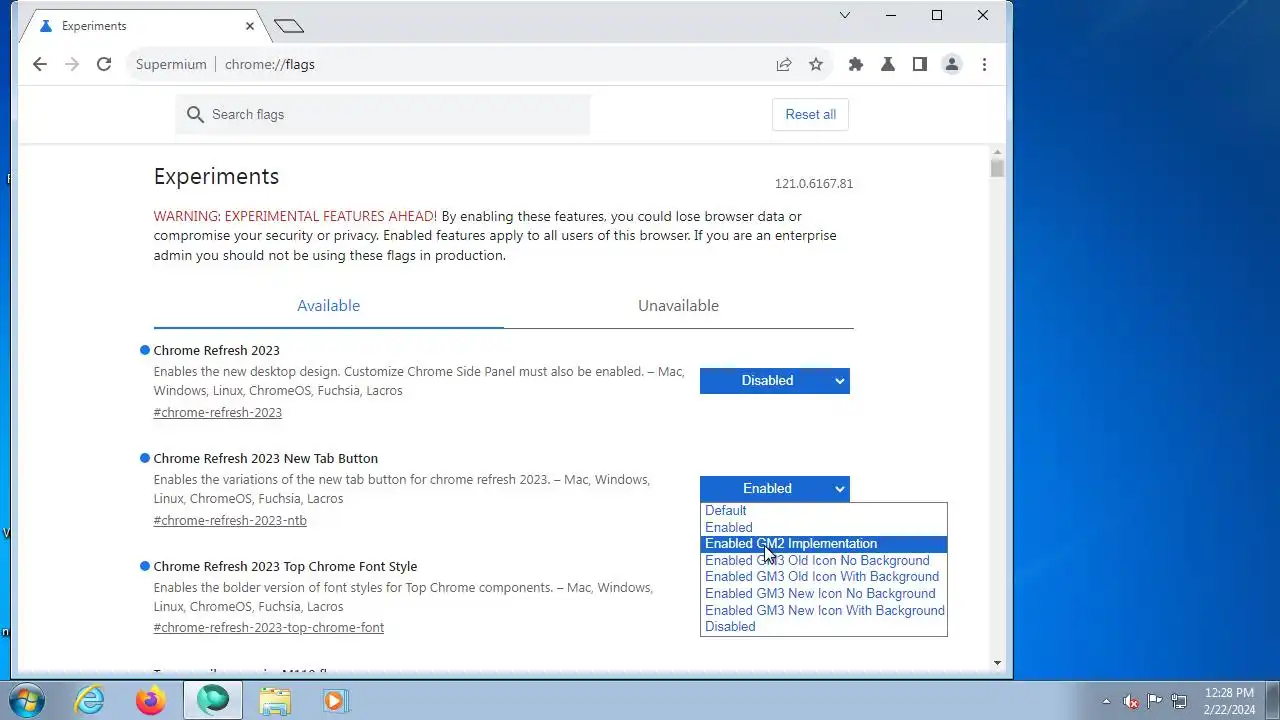Select Enabled GM2 Implementation option
The image size is (1280, 720).
pyautogui.click(x=824, y=544)
